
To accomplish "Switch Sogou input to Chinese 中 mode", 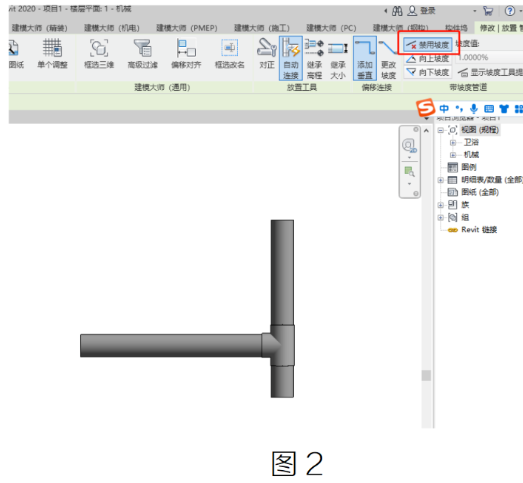I will point(444,109).
